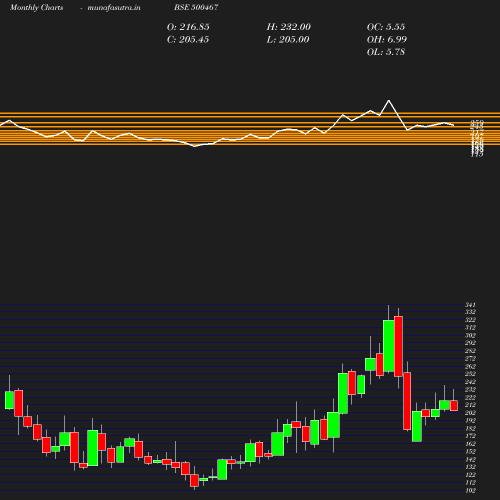The image size is (500, 500).
Task: Click the 142 price axis label
Action: (470, 459)
